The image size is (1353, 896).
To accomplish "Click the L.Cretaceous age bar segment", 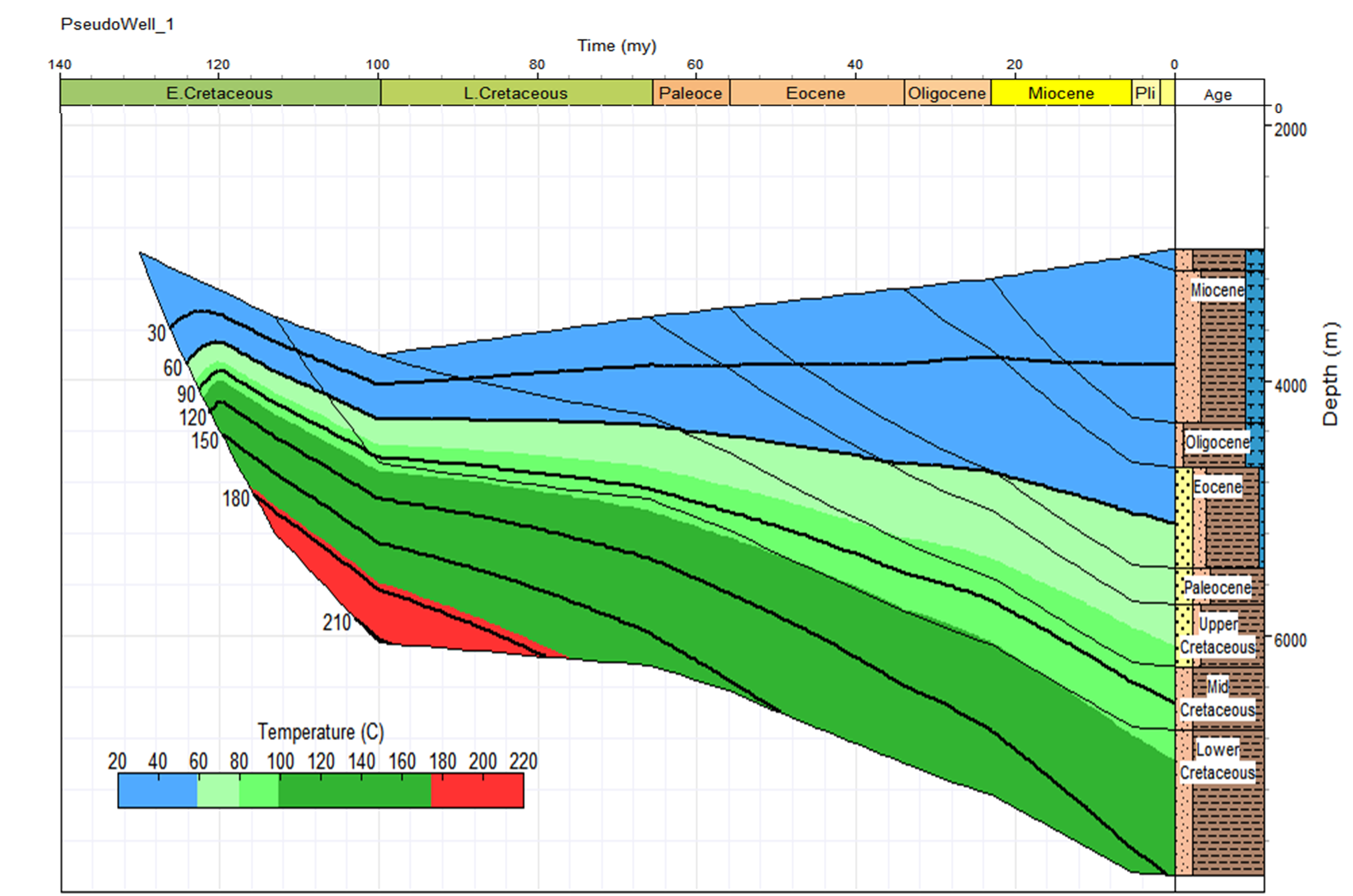I will pyautogui.click(x=516, y=93).
